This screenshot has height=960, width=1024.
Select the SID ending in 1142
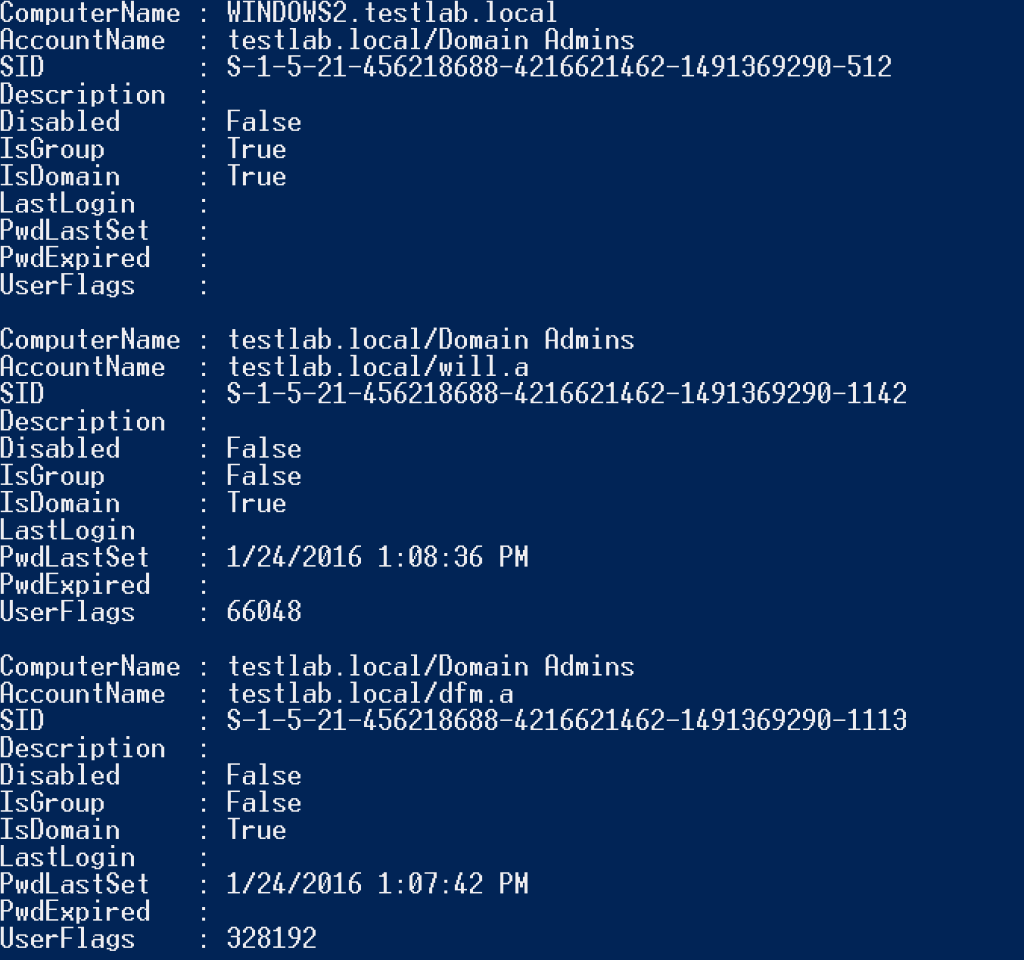pyautogui.click(x=567, y=394)
